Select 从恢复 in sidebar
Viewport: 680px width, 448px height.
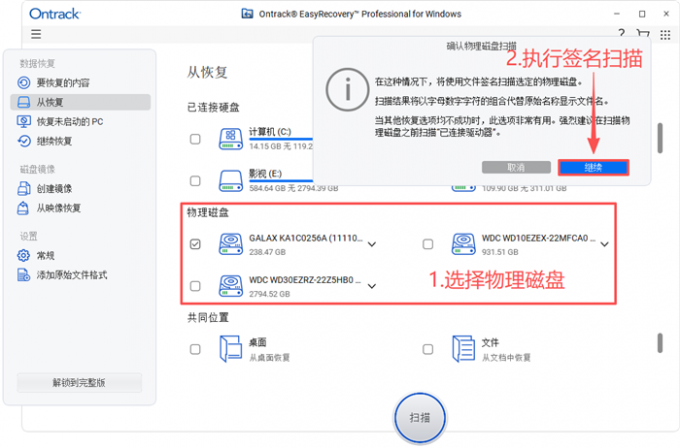[81, 102]
